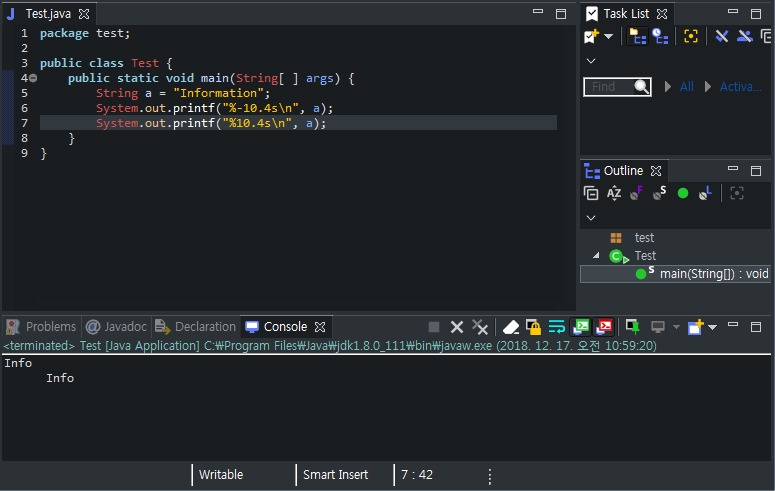
Task: Open the Outline view menu chevron
Action: [591, 218]
